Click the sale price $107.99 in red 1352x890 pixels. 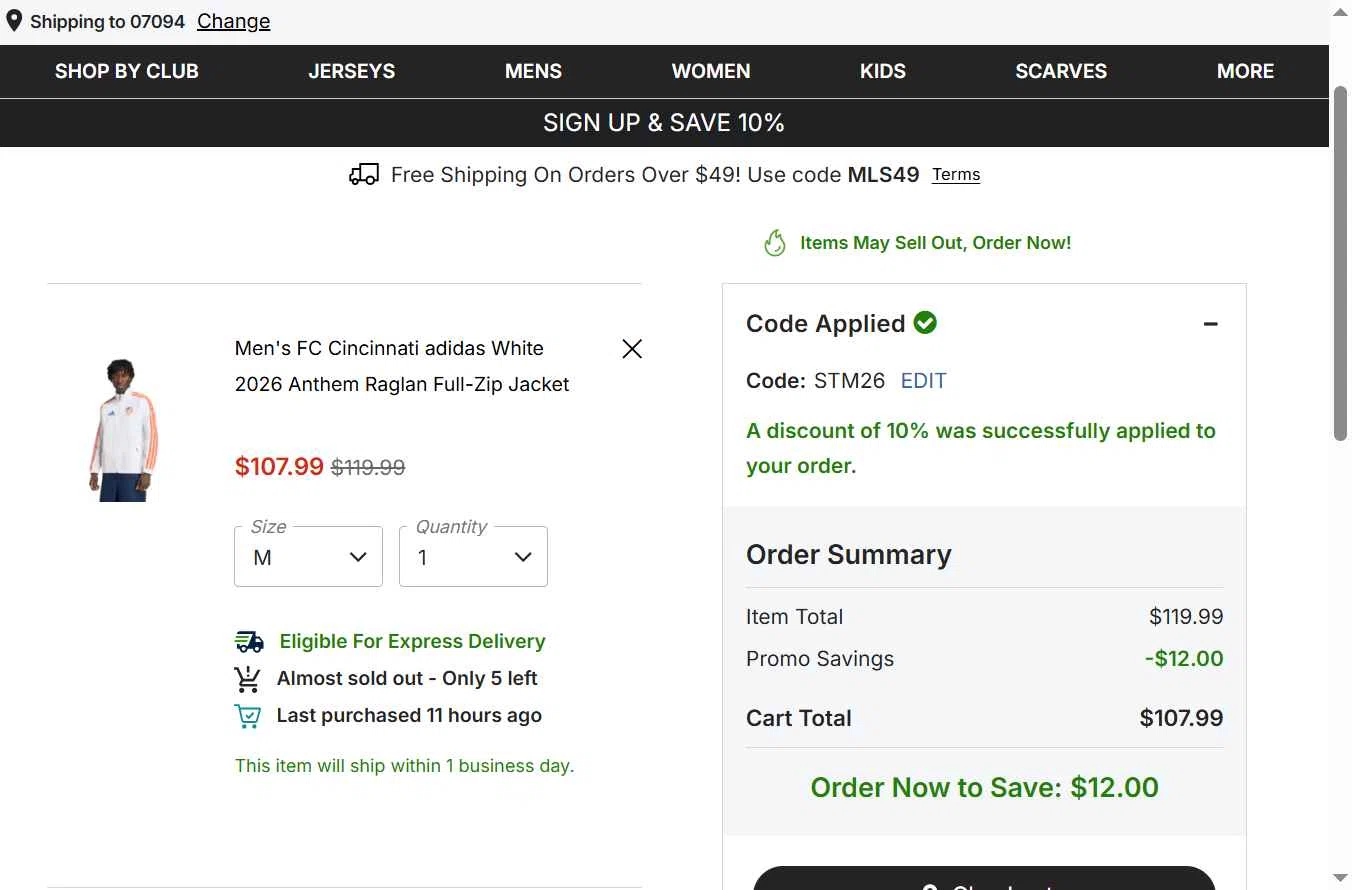click(279, 466)
